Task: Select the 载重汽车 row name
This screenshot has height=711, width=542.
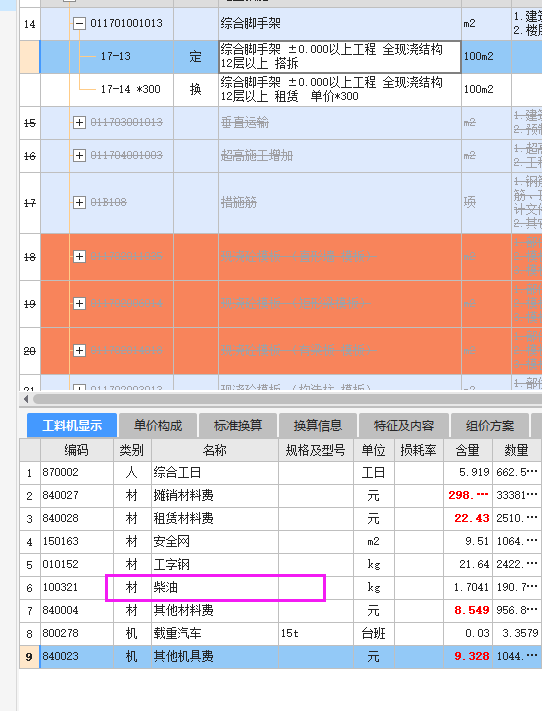Action: [177, 633]
